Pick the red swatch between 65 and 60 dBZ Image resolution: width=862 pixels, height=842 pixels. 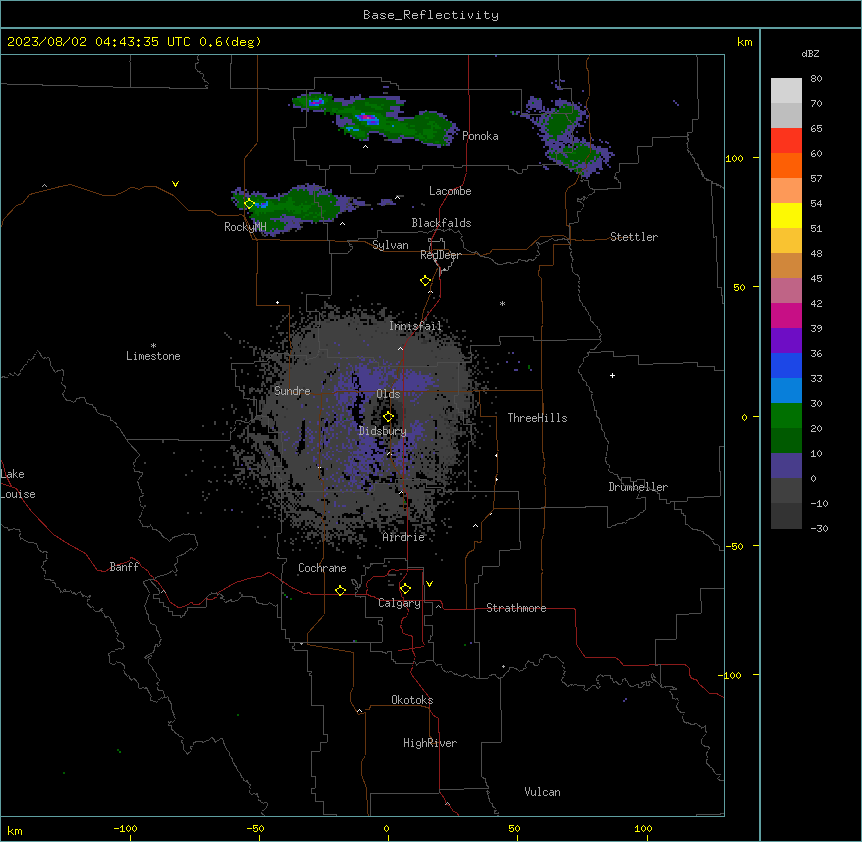click(786, 141)
